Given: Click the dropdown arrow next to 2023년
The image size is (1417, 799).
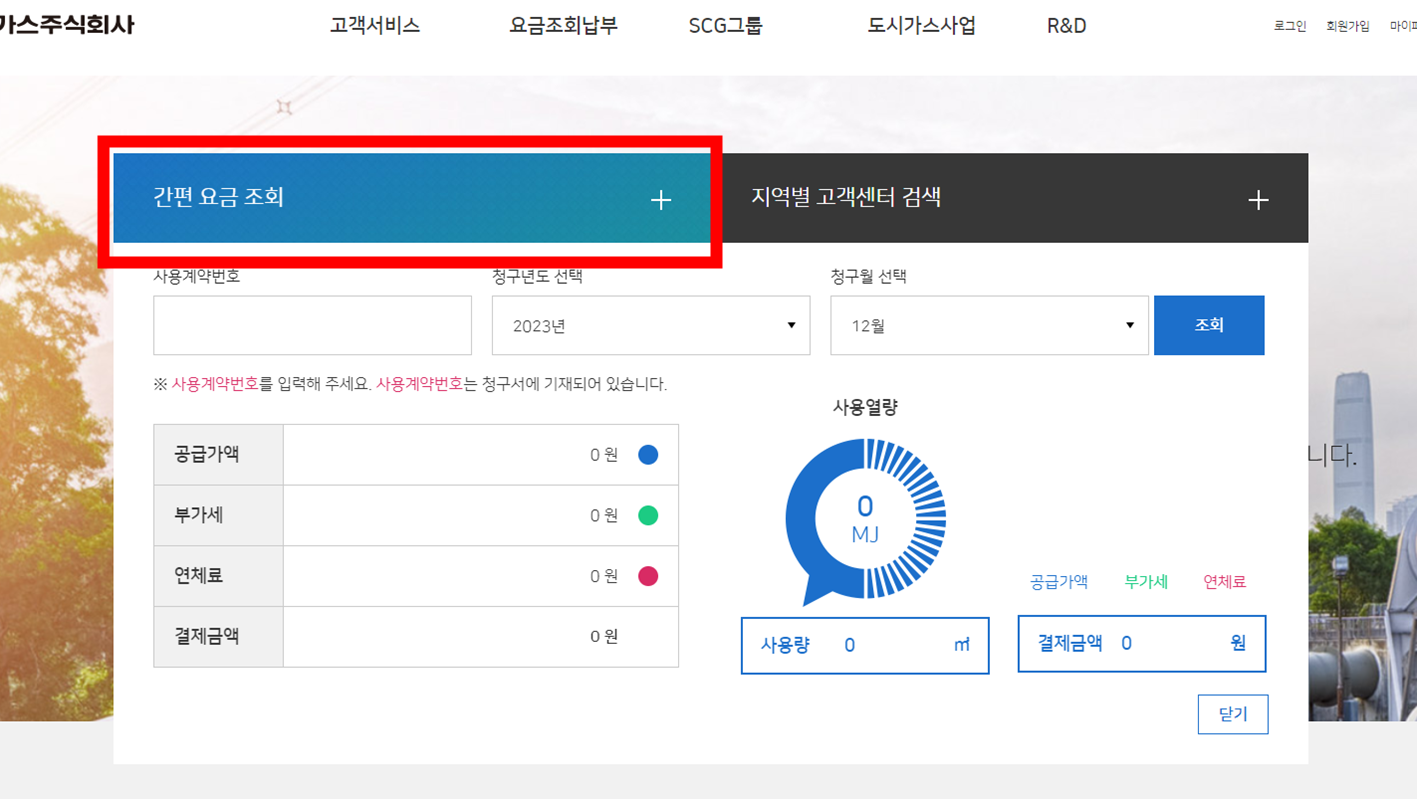Looking at the screenshot, I should click(x=790, y=325).
